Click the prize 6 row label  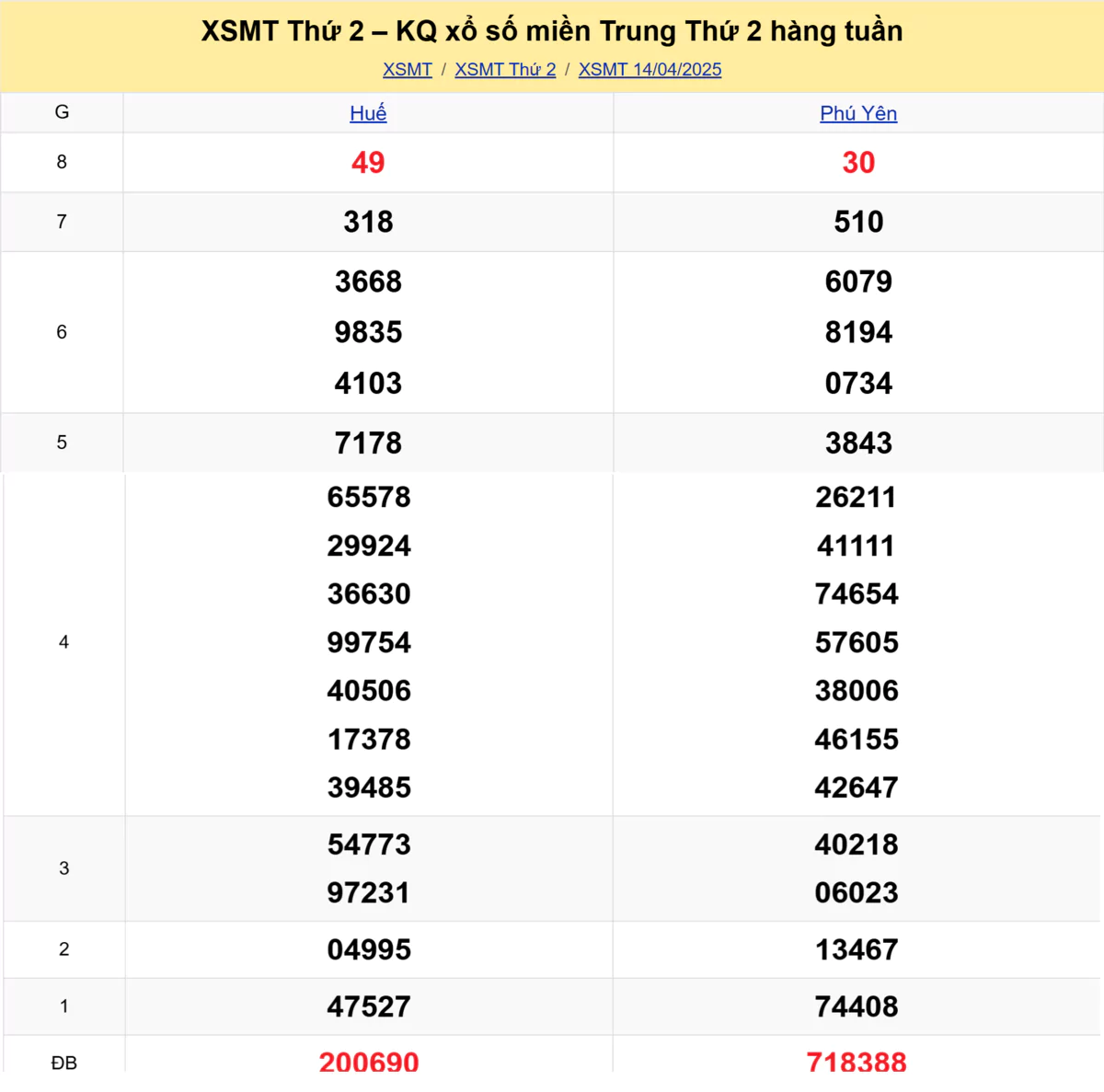62,332
